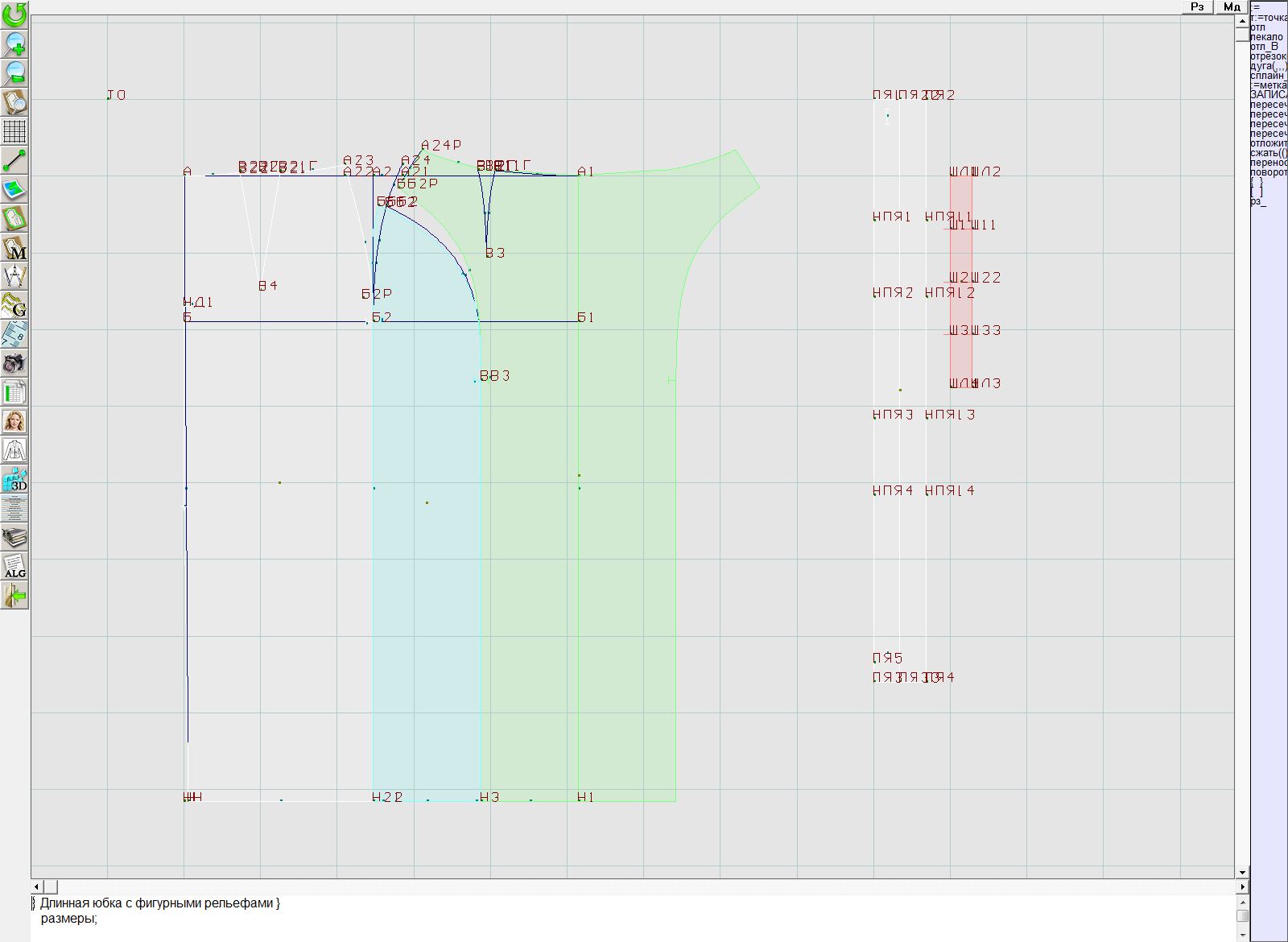Toggle the grid display icon
This screenshot has width=1288, height=942.
[x=14, y=131]
